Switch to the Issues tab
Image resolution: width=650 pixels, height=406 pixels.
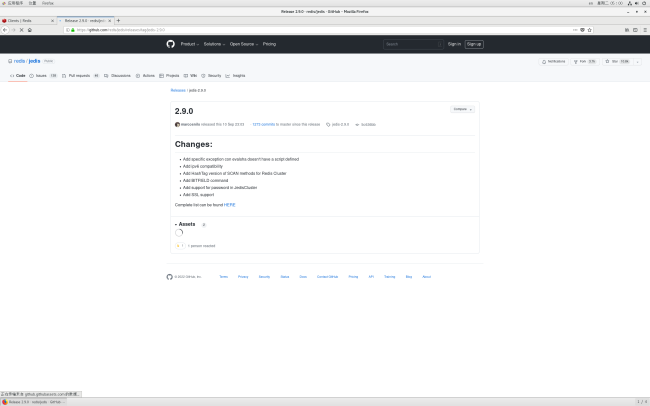(43, 75)
